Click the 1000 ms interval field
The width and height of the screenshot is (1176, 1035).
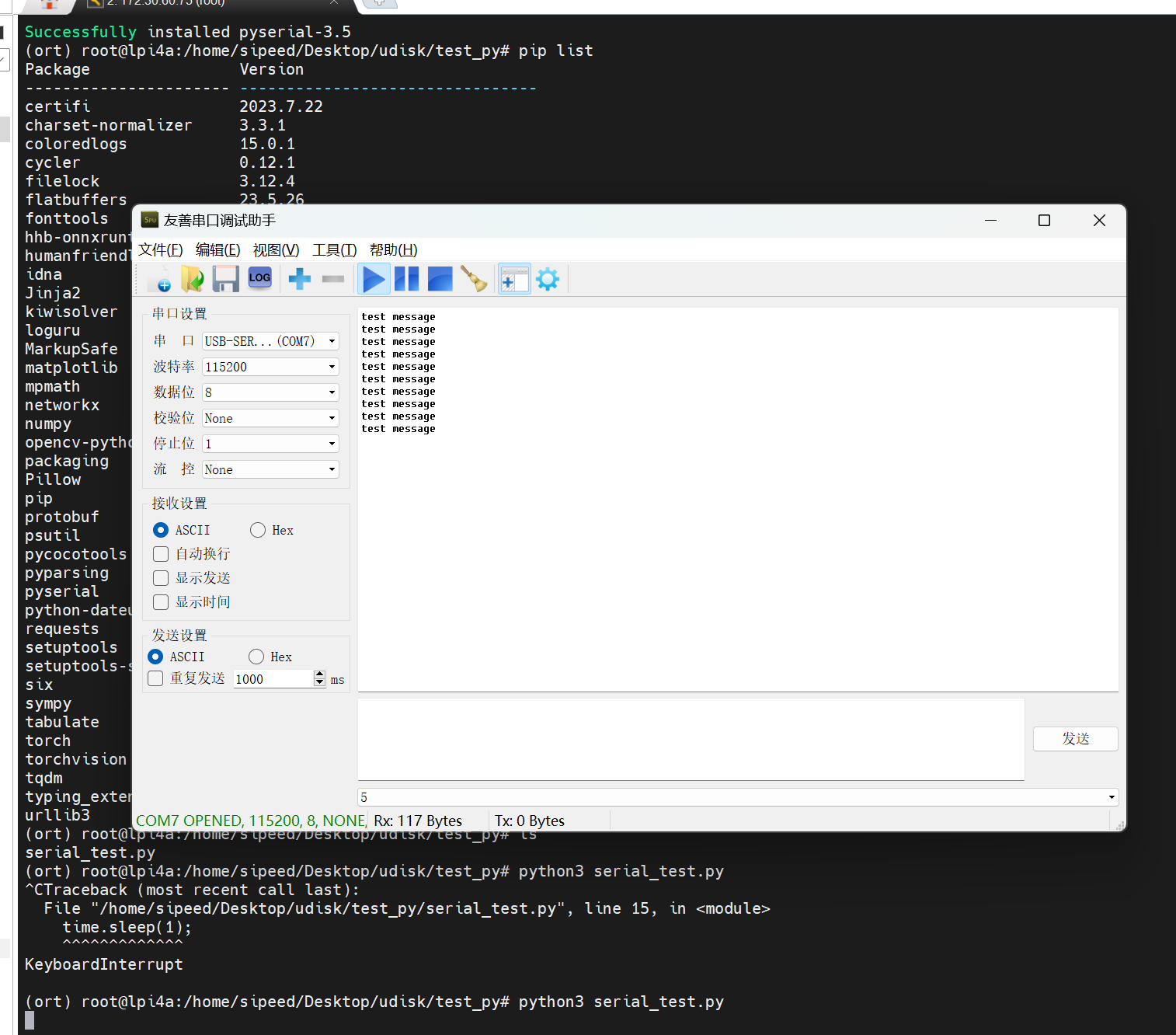coord(273,679)
